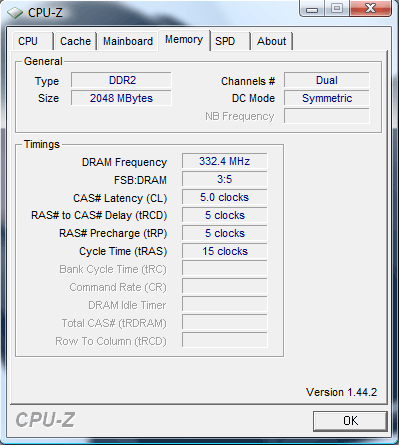The height and width of the screenshot is (445, 399).
Task: Click the grayed DRAM Idle Timer label
Action: click(127, 305)
